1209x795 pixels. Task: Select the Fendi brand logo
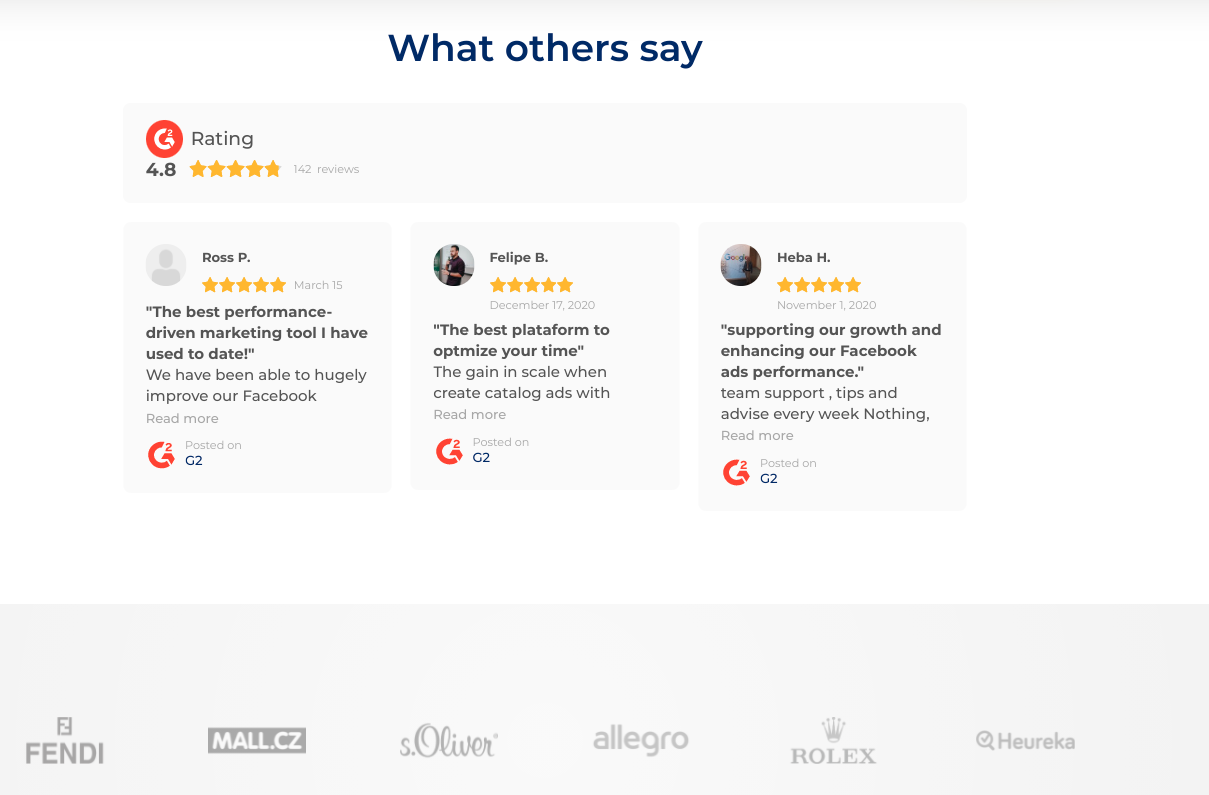point(64,741)
